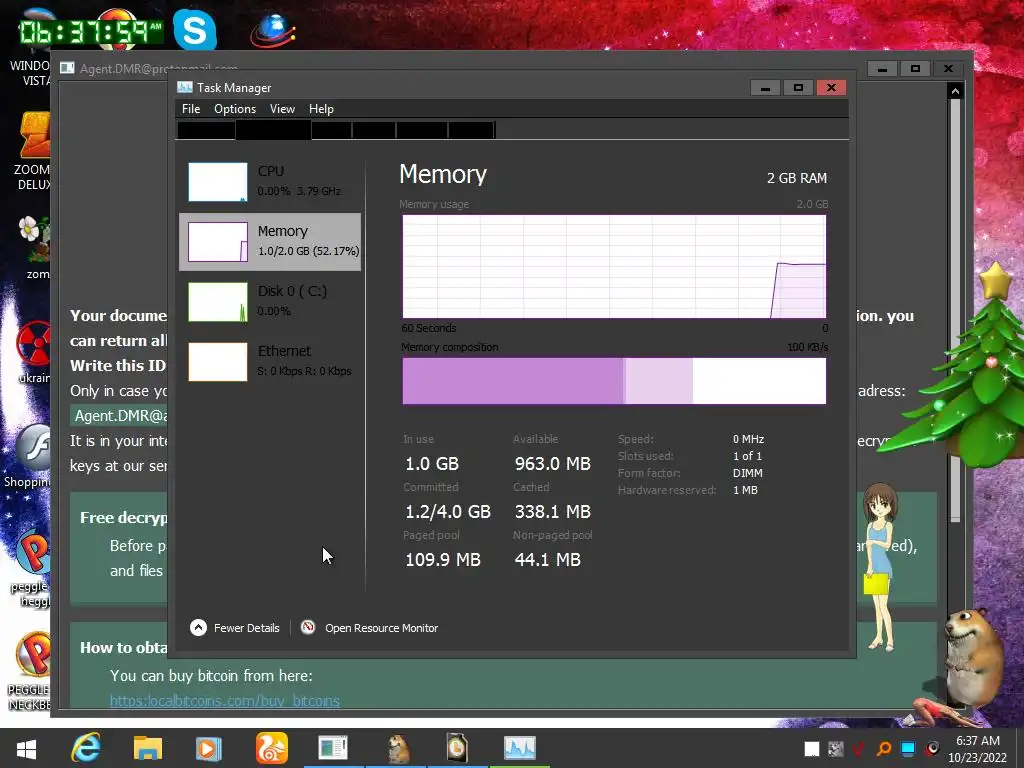Click the Task Manager taskbar icon
This screenshot has height=768, width=1024.
pos(520,748)
